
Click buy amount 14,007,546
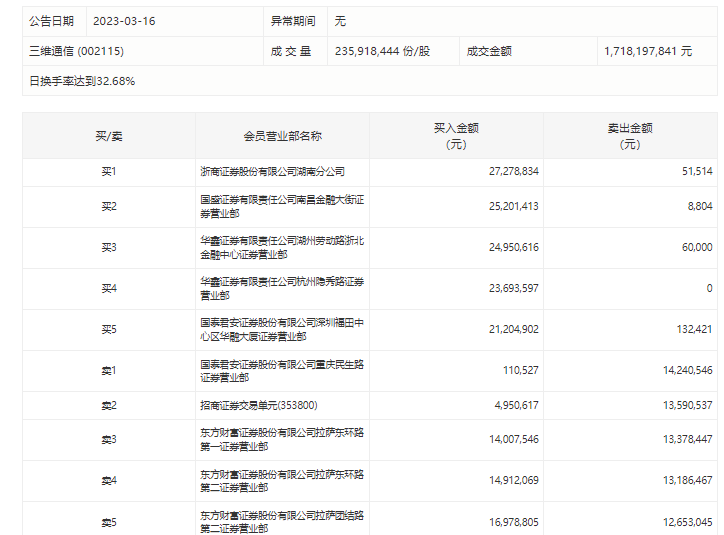coord(513,439)
